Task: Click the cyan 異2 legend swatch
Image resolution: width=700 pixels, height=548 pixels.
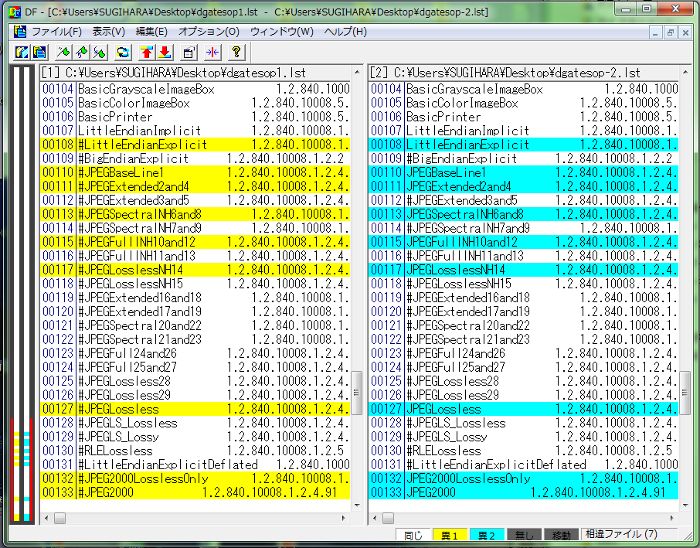Action: [487, 535]
